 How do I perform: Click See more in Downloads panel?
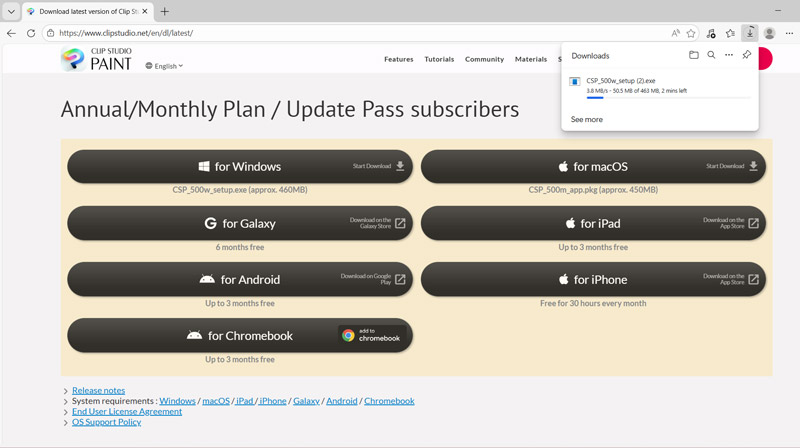[x=587, y=119]
